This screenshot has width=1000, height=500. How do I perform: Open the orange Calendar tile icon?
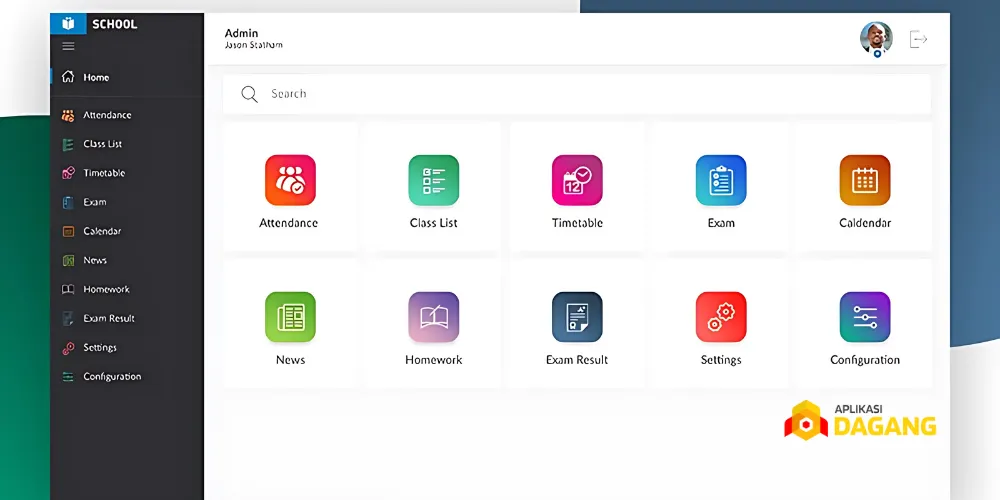tap(865, 180)
